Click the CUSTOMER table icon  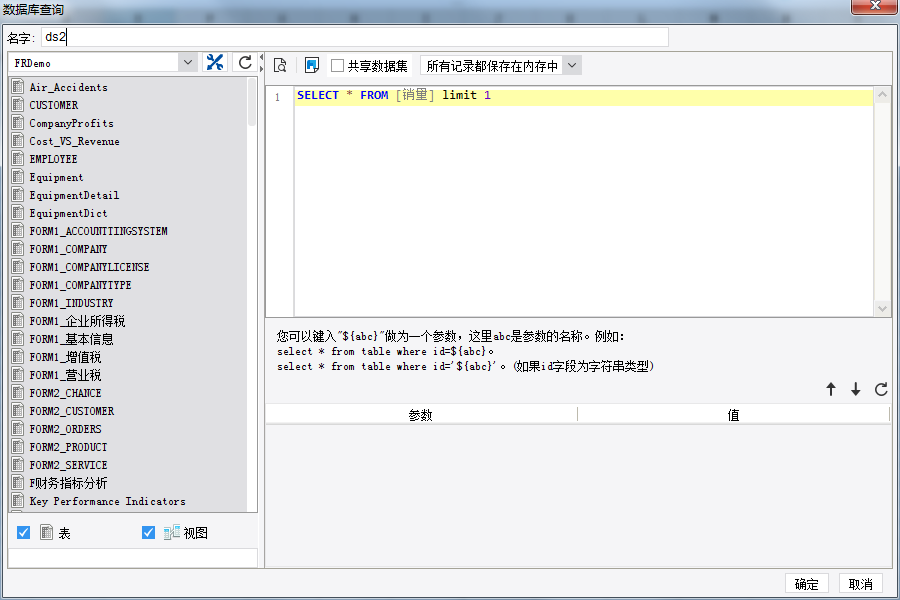(18, 104)
